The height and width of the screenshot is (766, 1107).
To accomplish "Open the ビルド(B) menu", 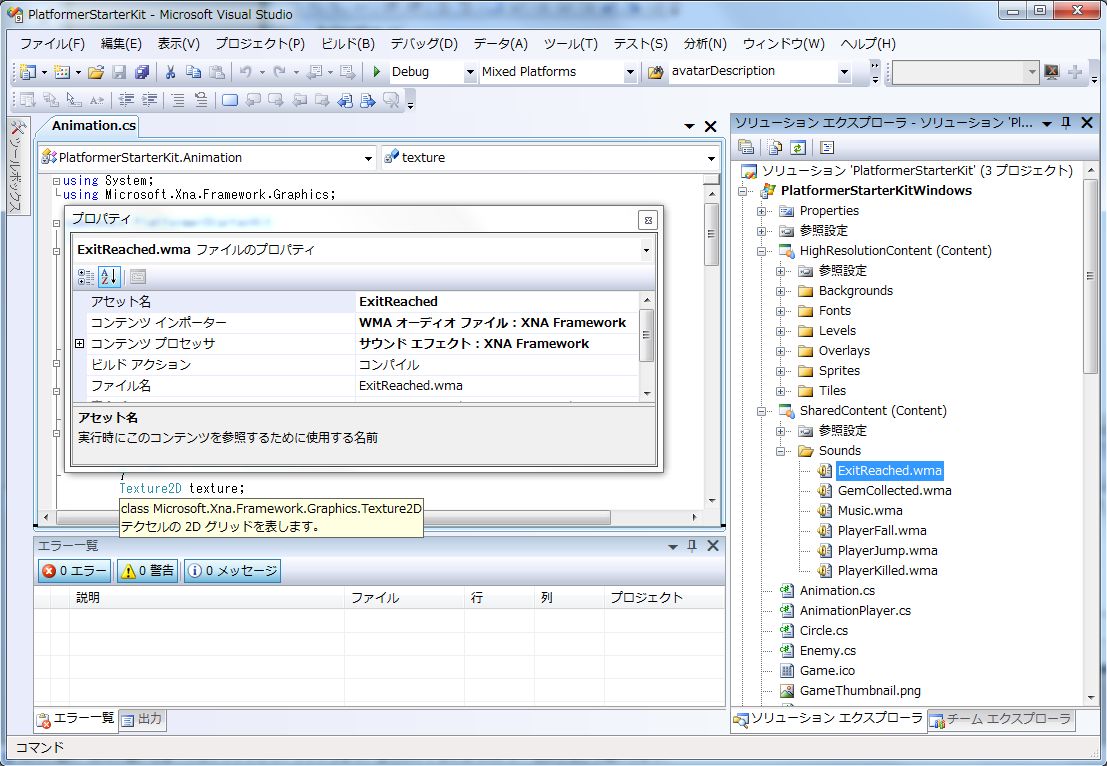I will click(x=347, y=44).
